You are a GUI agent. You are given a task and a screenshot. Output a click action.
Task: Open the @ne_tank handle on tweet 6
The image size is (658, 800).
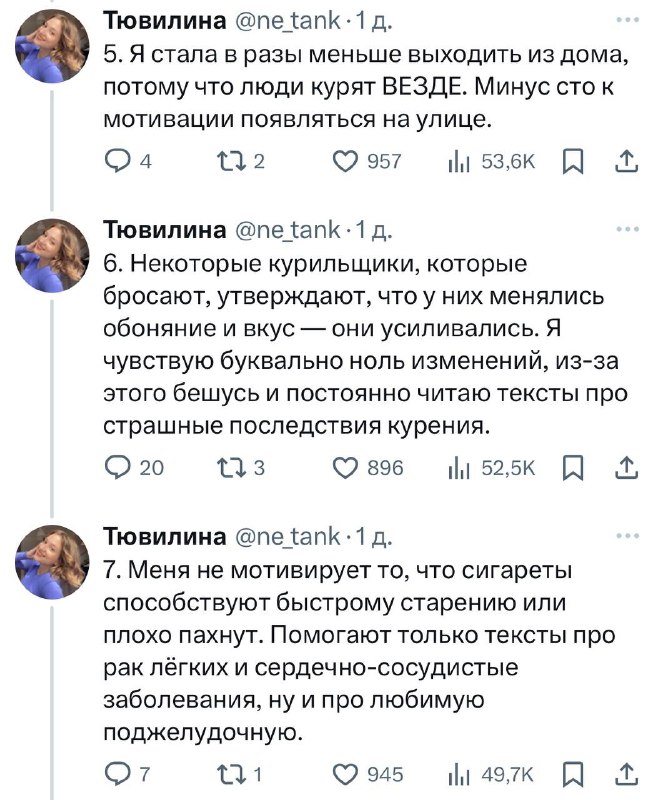tap(284, 231)
